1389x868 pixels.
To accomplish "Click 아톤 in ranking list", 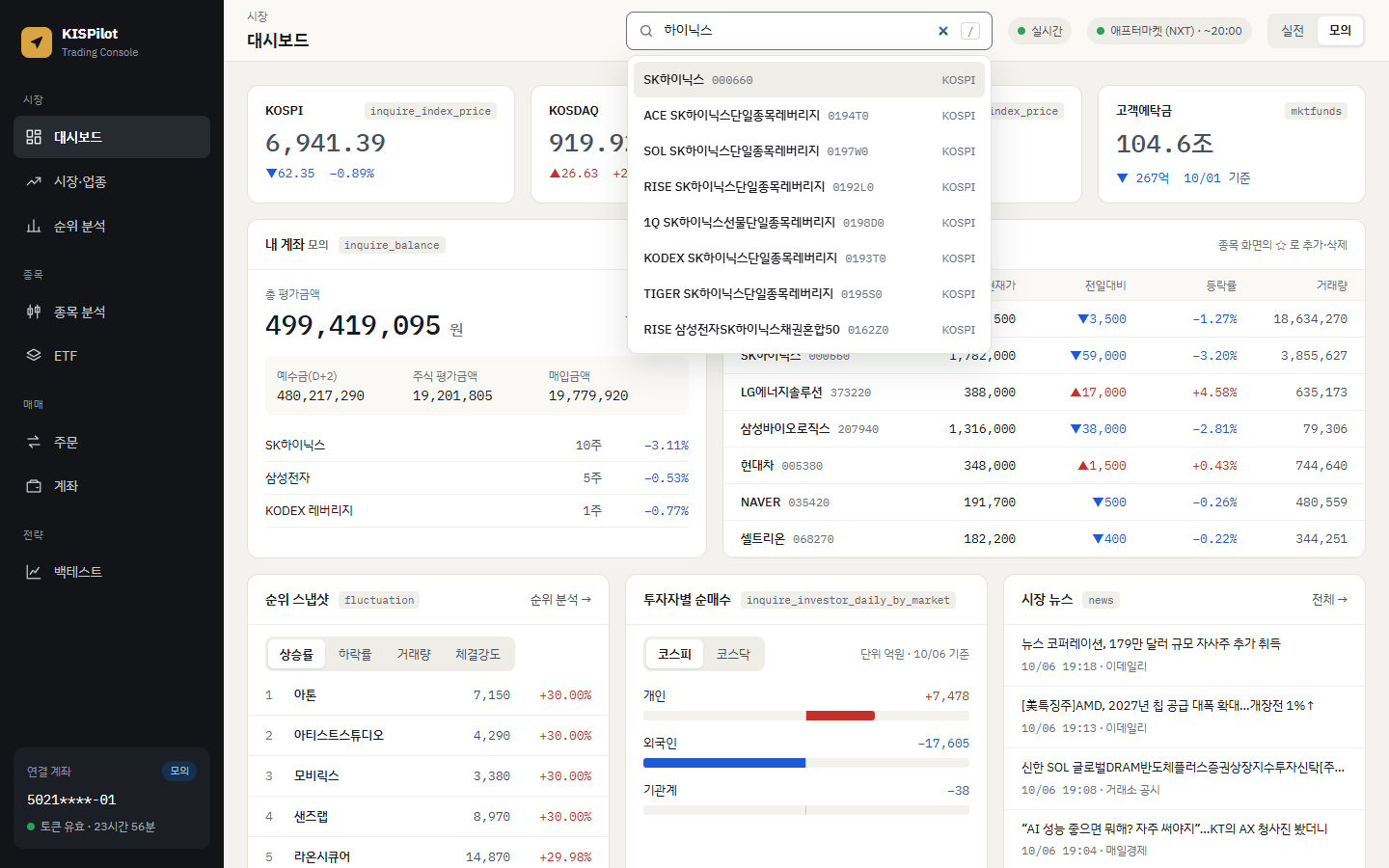I will tap(428, 695).
